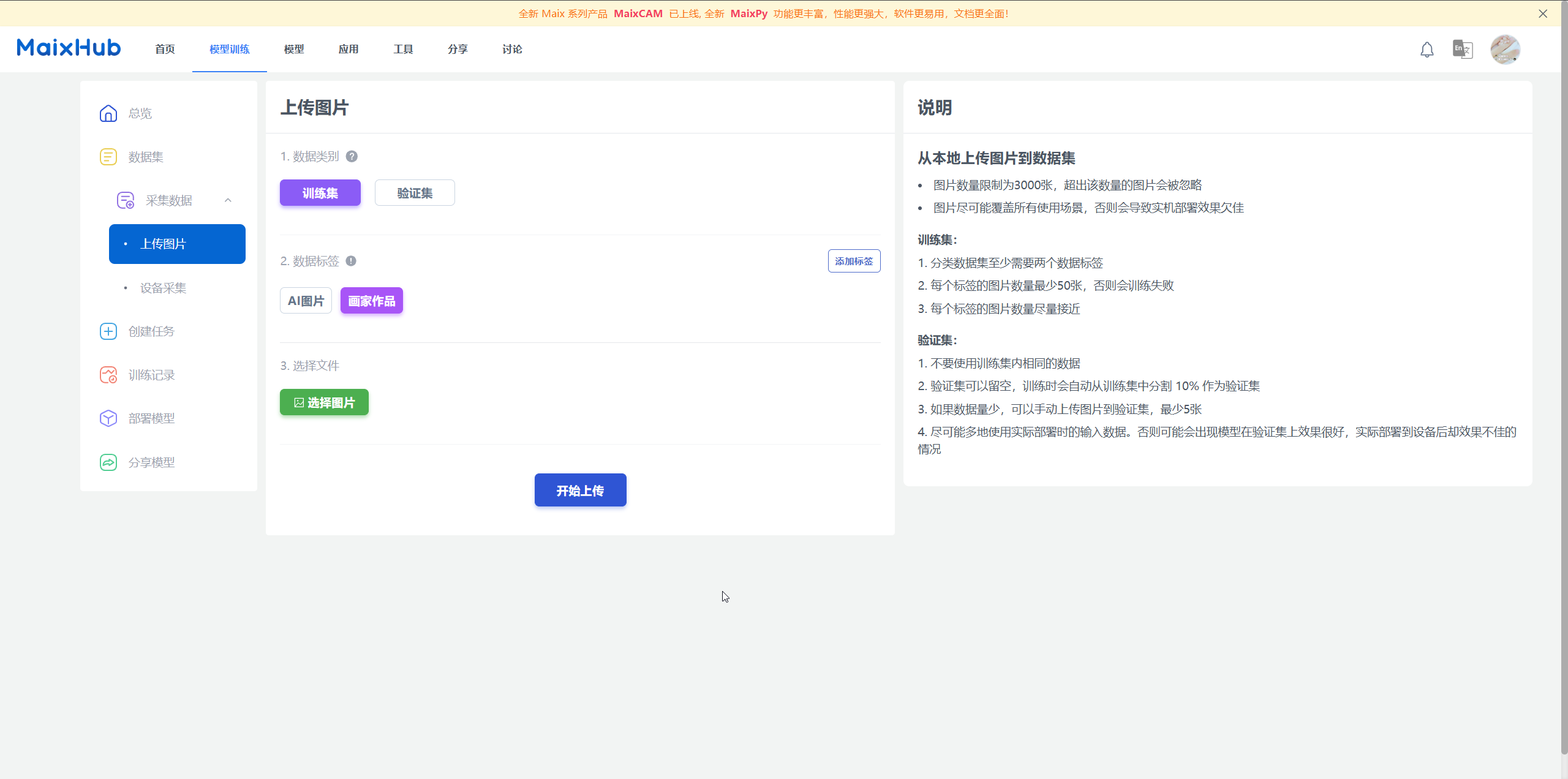The height and width of the screenshot is (779, 1568).
Task: Go to the 首页 nav tab
Action: 165,49
